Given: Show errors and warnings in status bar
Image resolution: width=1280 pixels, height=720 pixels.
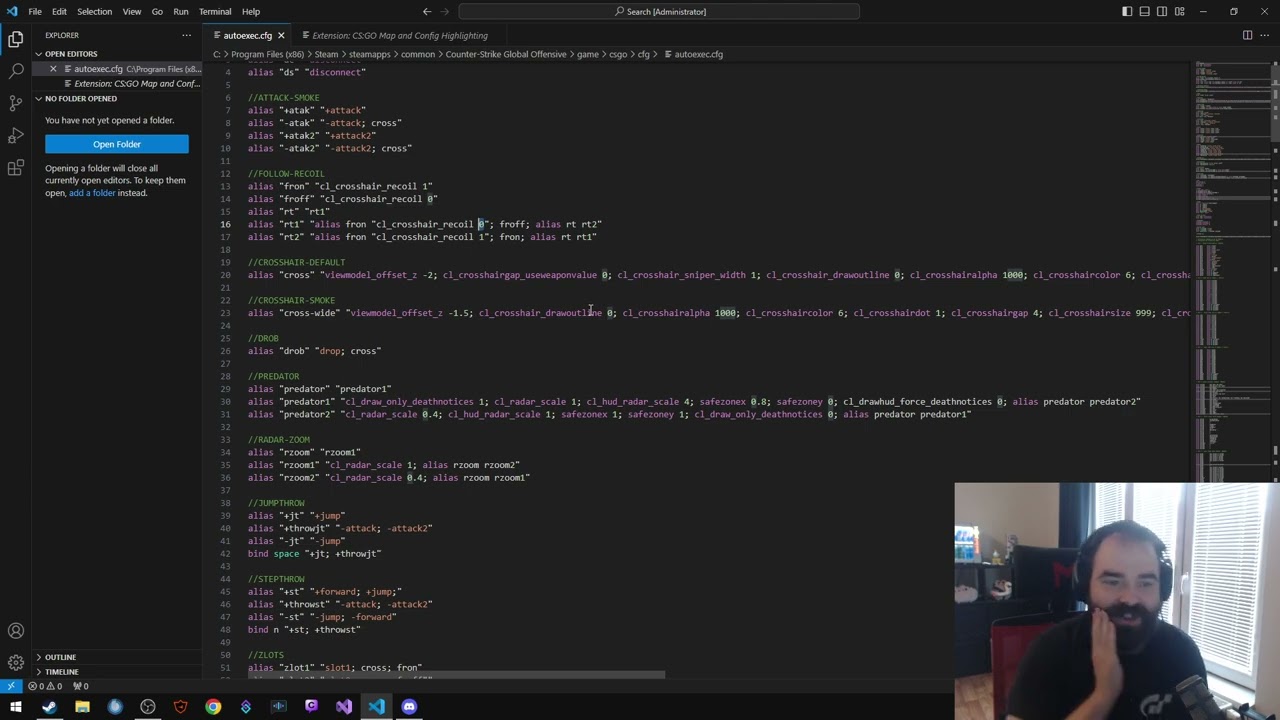Looking at the screenshot, I should [45, 686].
